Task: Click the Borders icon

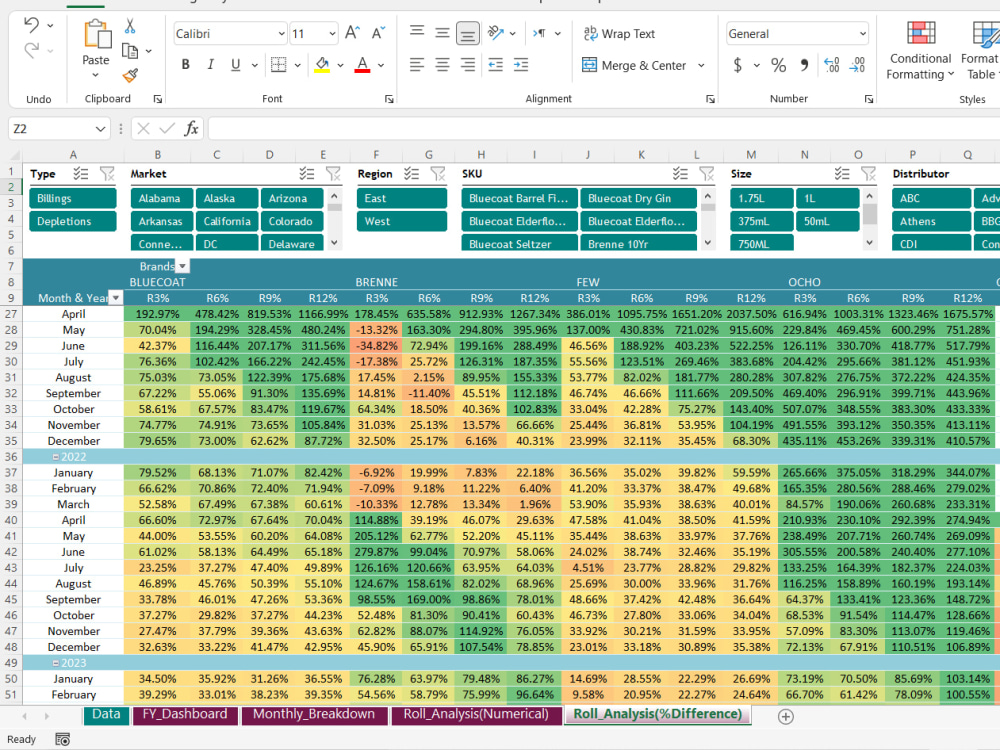Action: tap(279, 64)
